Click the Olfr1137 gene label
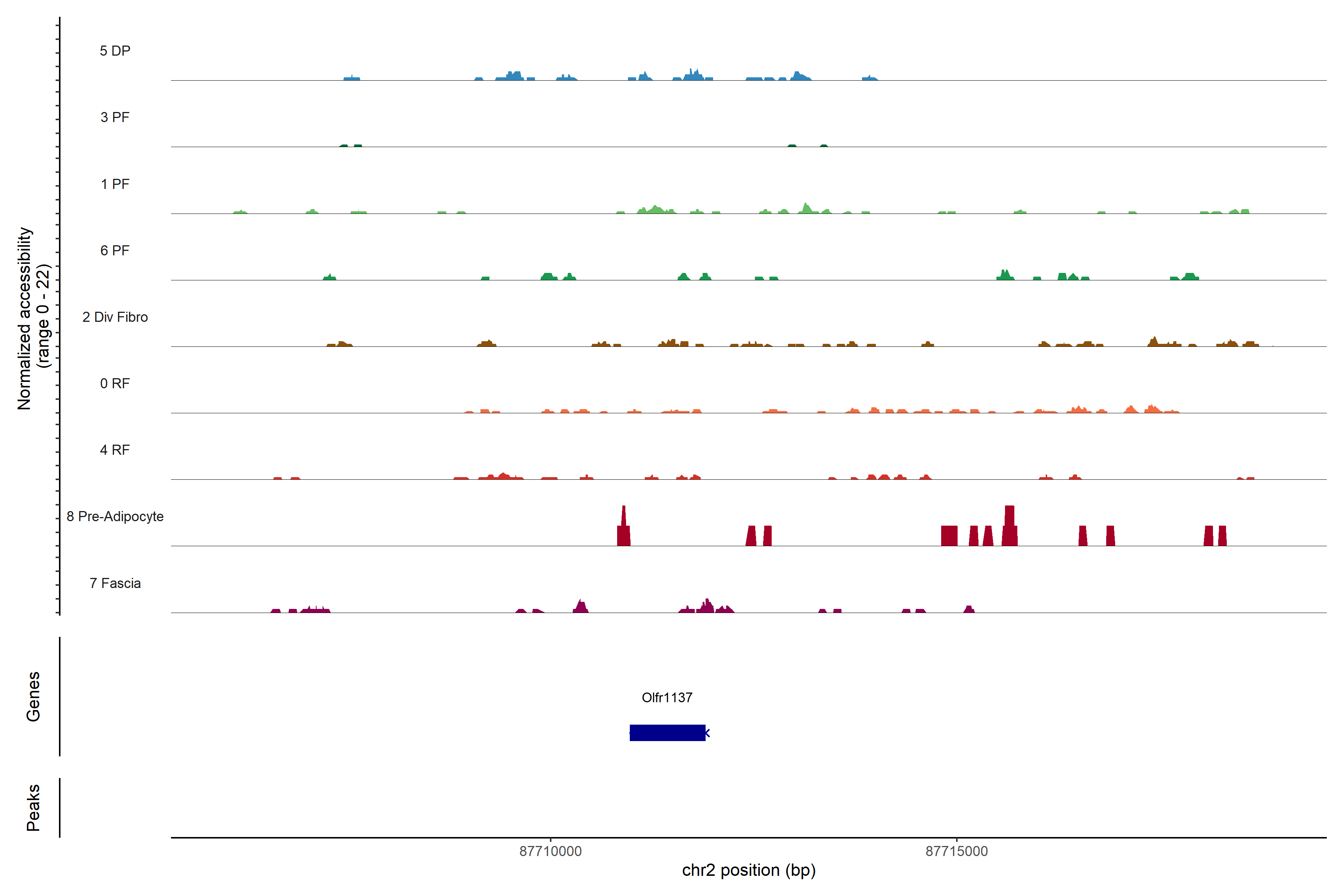Image resolution: width=1344 pixels, height=896 pixels. (667, 697)
